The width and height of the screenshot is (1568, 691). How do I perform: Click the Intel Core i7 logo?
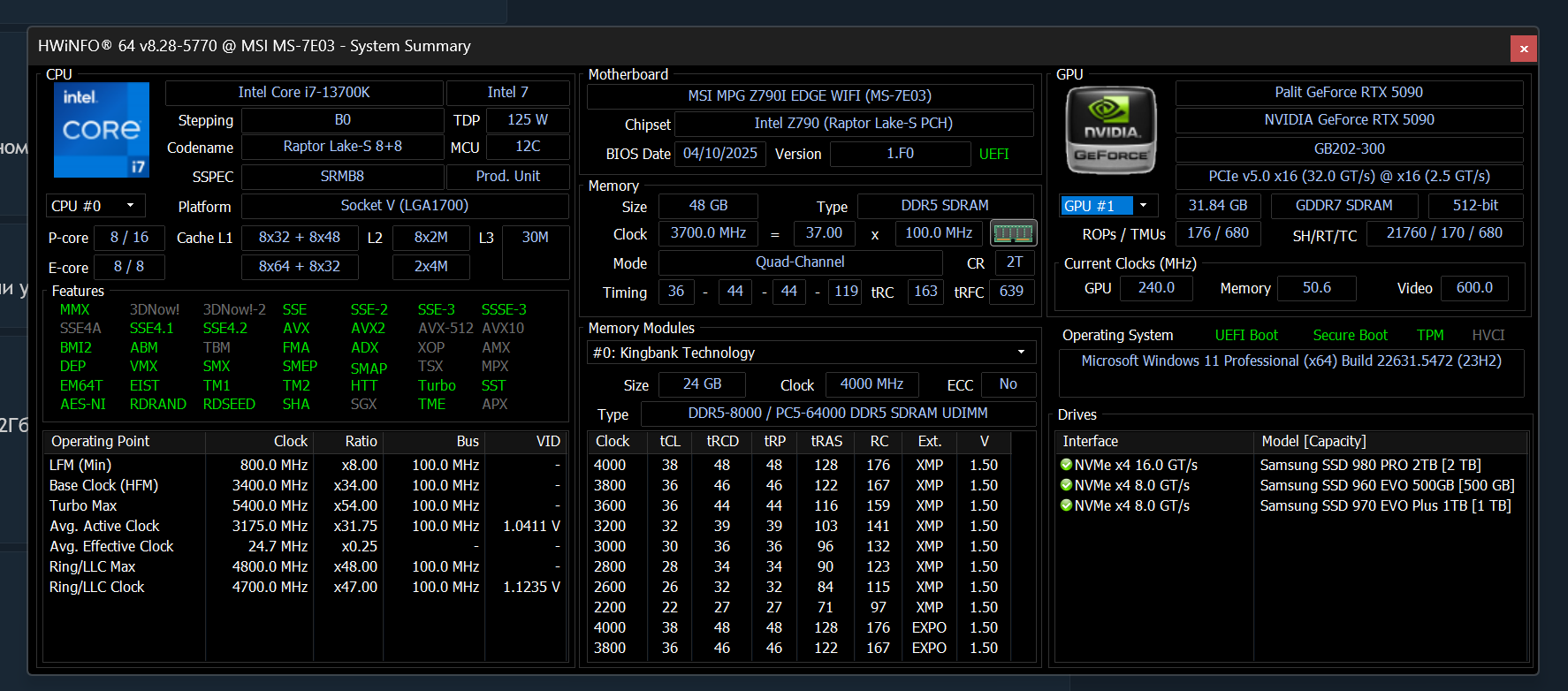coord(101,130)
